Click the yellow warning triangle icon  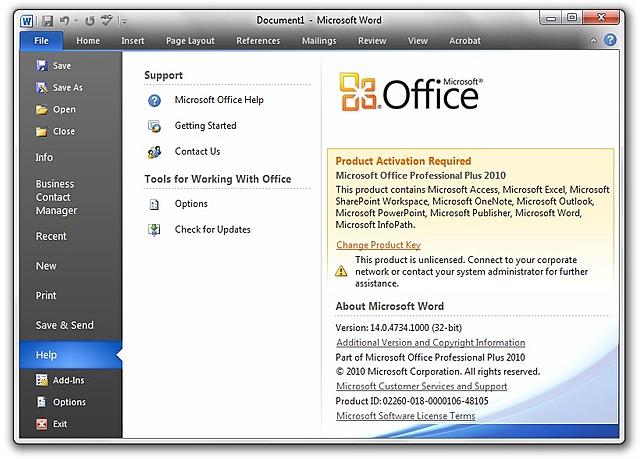[341, 271]
